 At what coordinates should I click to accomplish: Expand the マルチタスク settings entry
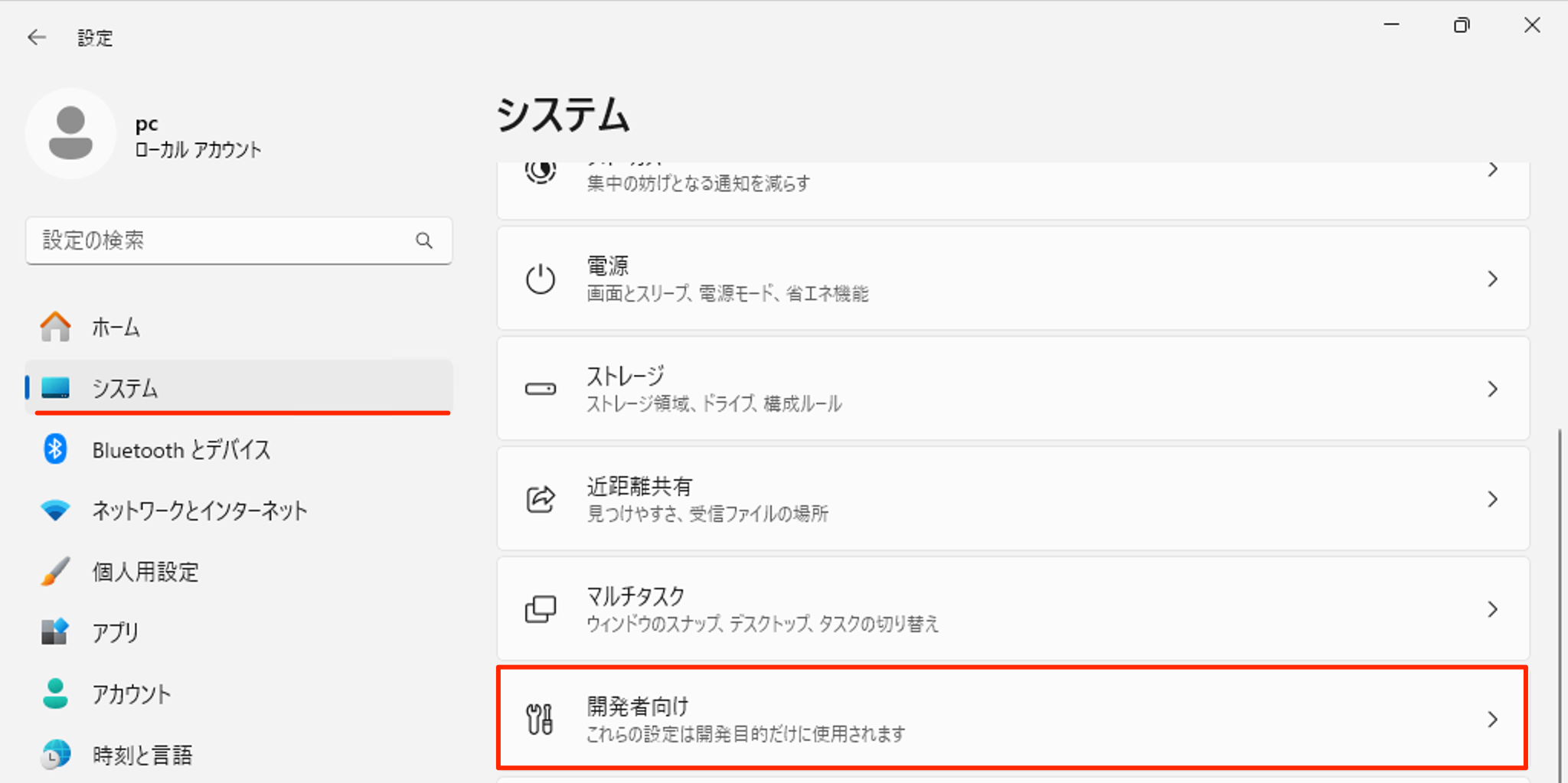[1011, 608]
